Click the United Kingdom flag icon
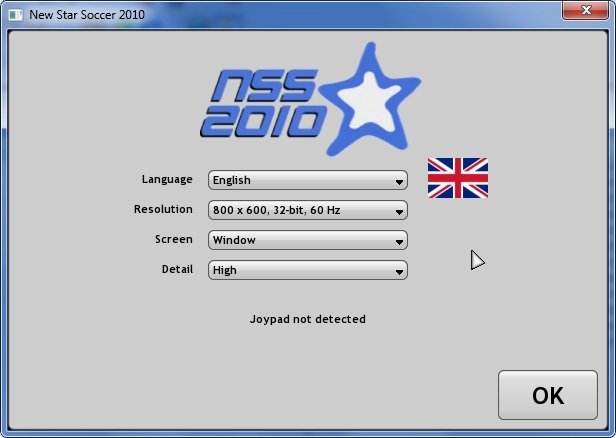The height and width of the screenshot is (438, 616). point(457,178)
